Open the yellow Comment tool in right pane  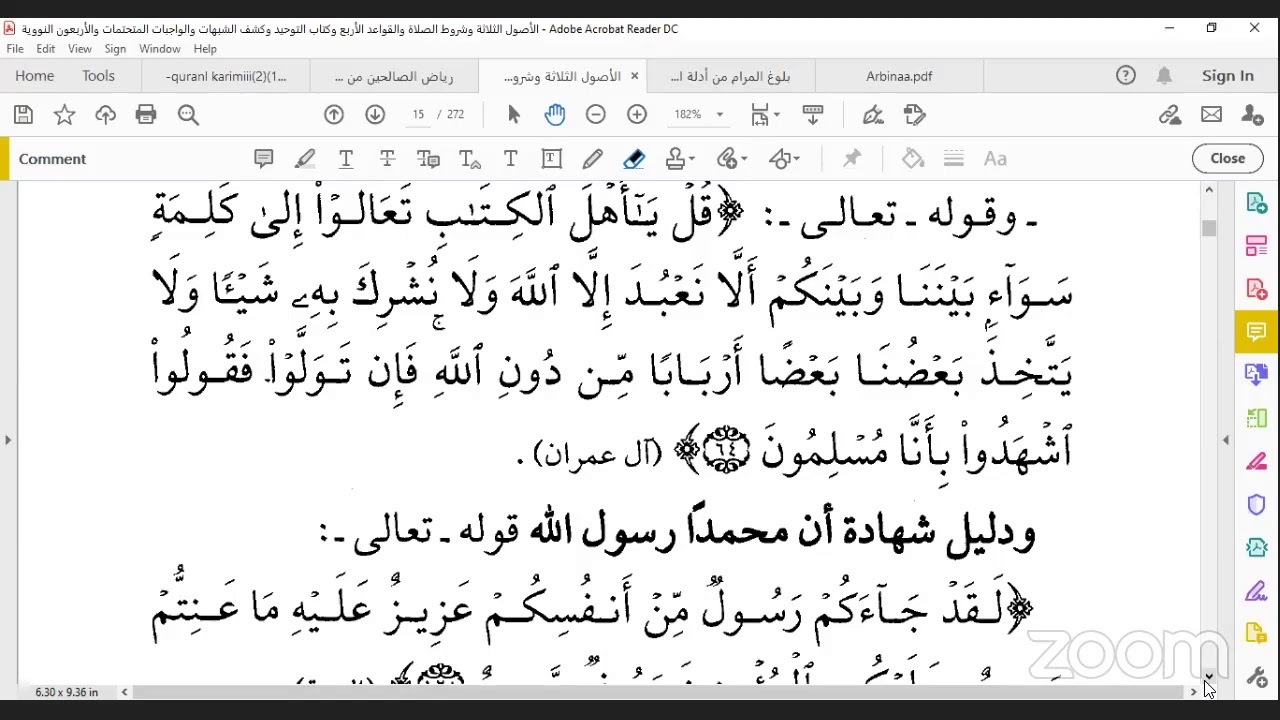(1257, 331)
